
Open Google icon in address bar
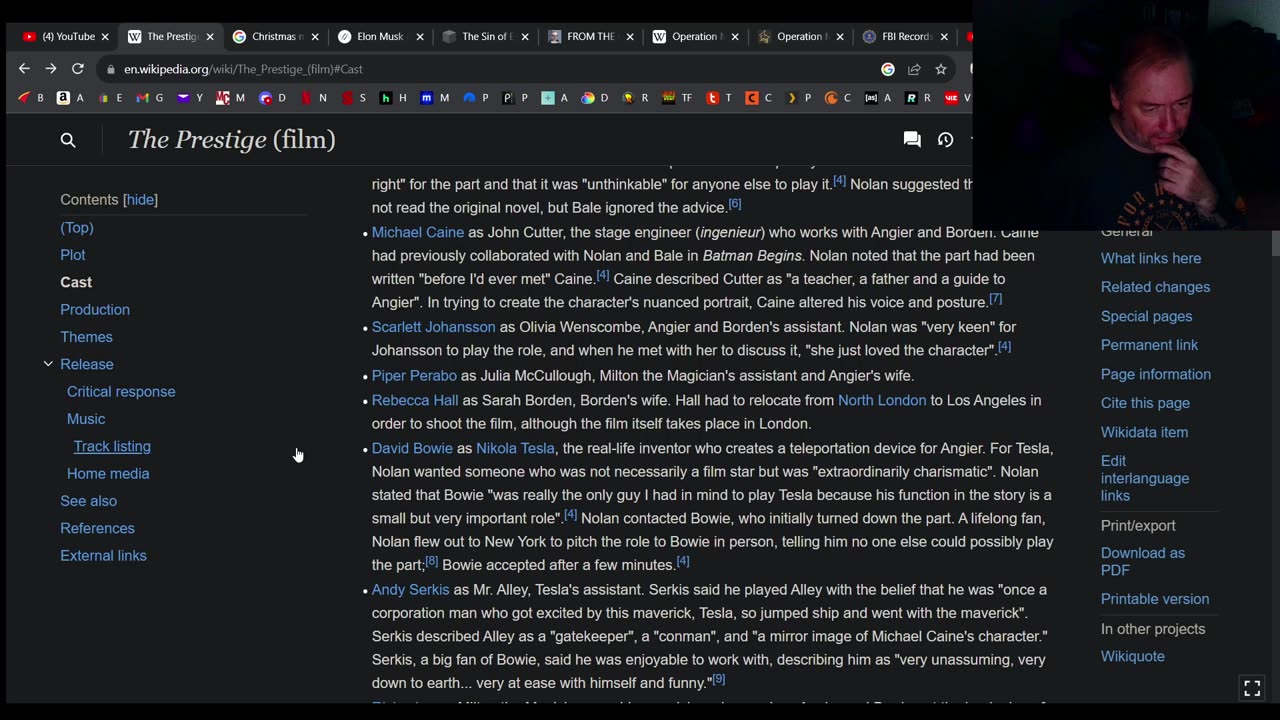pyautogui.click(x=888, y=69)
